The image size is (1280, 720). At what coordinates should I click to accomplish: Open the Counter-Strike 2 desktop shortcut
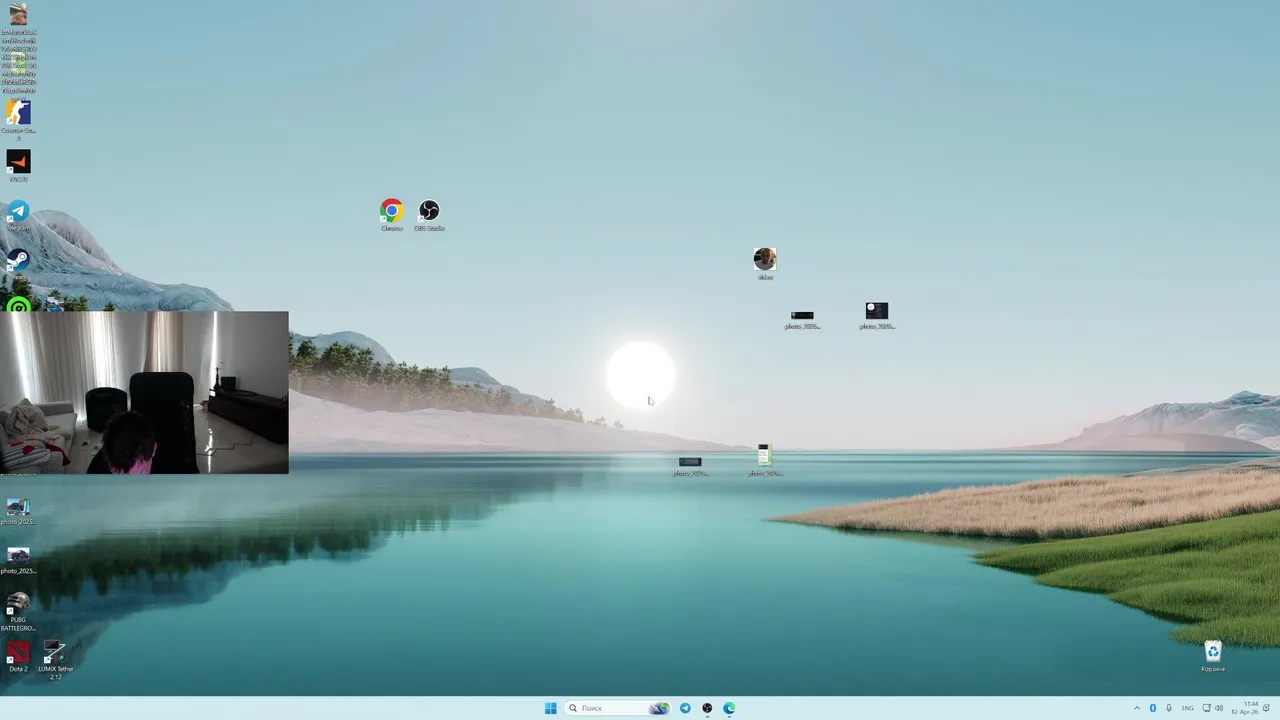pyautogui.click(x=18, y=118)
